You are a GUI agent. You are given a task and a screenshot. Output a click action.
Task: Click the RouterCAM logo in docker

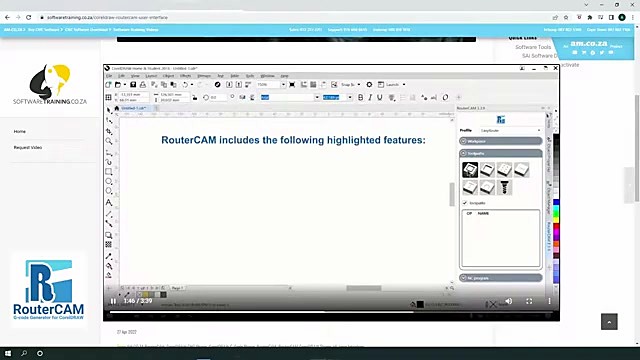coord(501,120)
